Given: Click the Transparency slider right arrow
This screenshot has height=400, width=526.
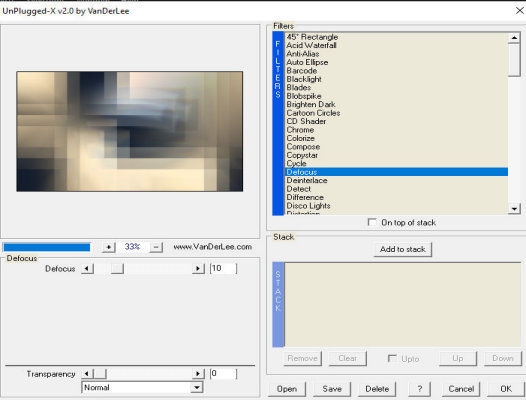Looking at the screenshot, I should [198, 373].
